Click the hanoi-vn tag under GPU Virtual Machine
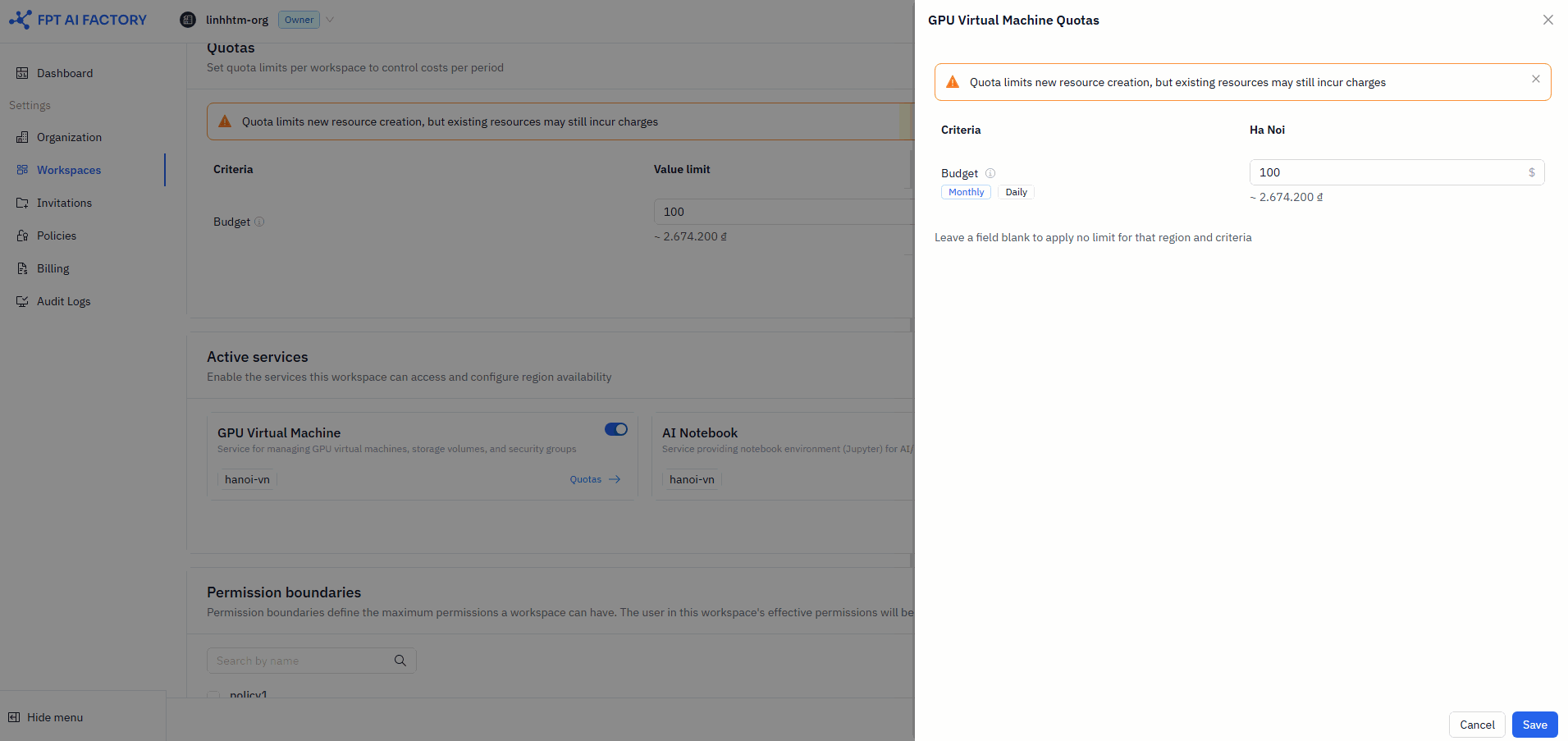The height and width of the screenshot is (741, 1568). 247,479
